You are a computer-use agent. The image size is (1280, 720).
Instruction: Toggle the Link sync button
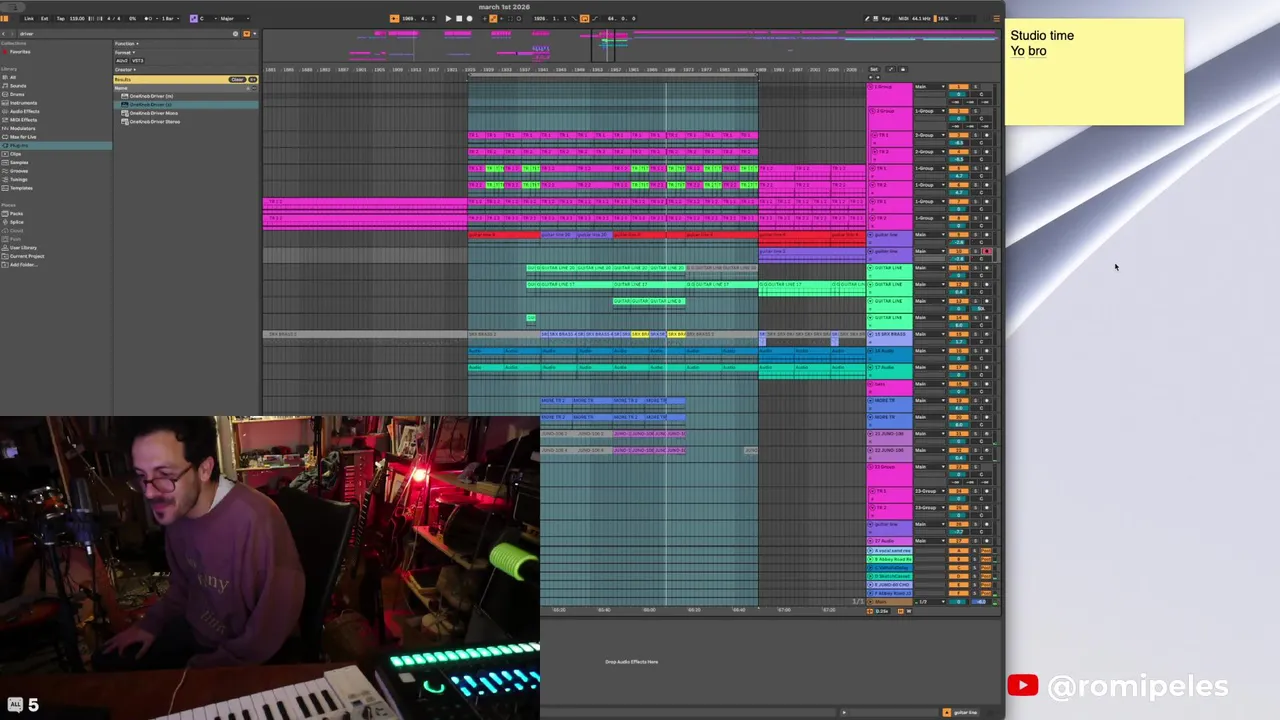[x=29, y=18]
